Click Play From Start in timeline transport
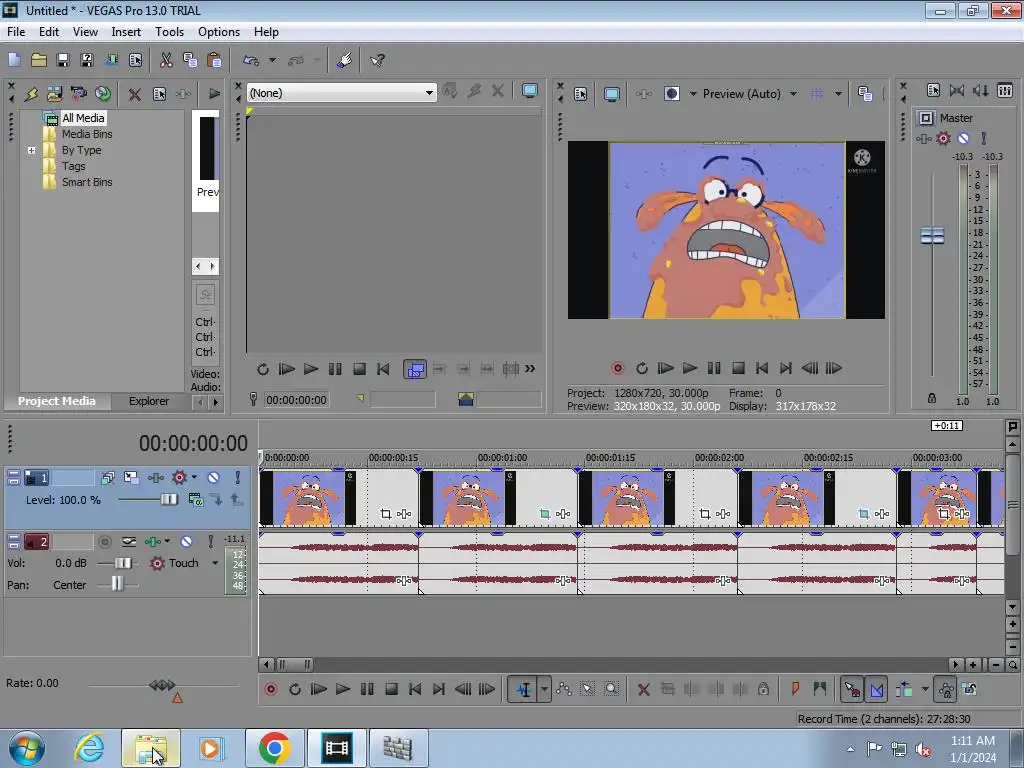The image size is (1024, 768). [x=319, y=689]
